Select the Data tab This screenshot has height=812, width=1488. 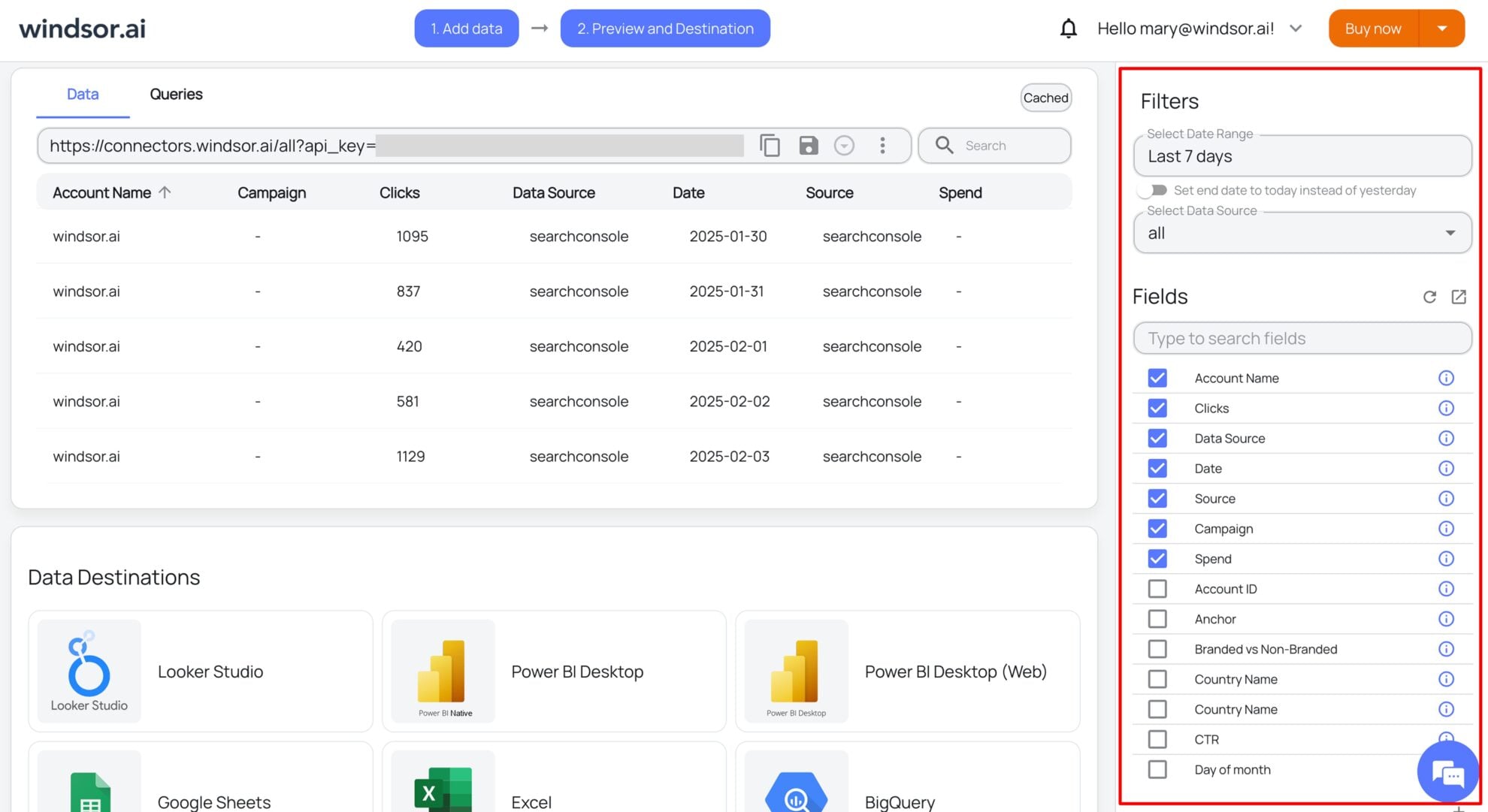(x=82, y=94)
